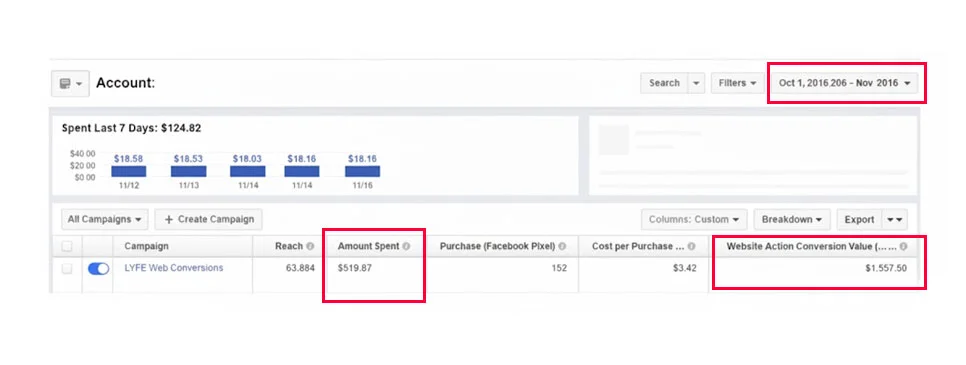
Task: Open the account selector icon dropdown
Action: coord(70,83)
